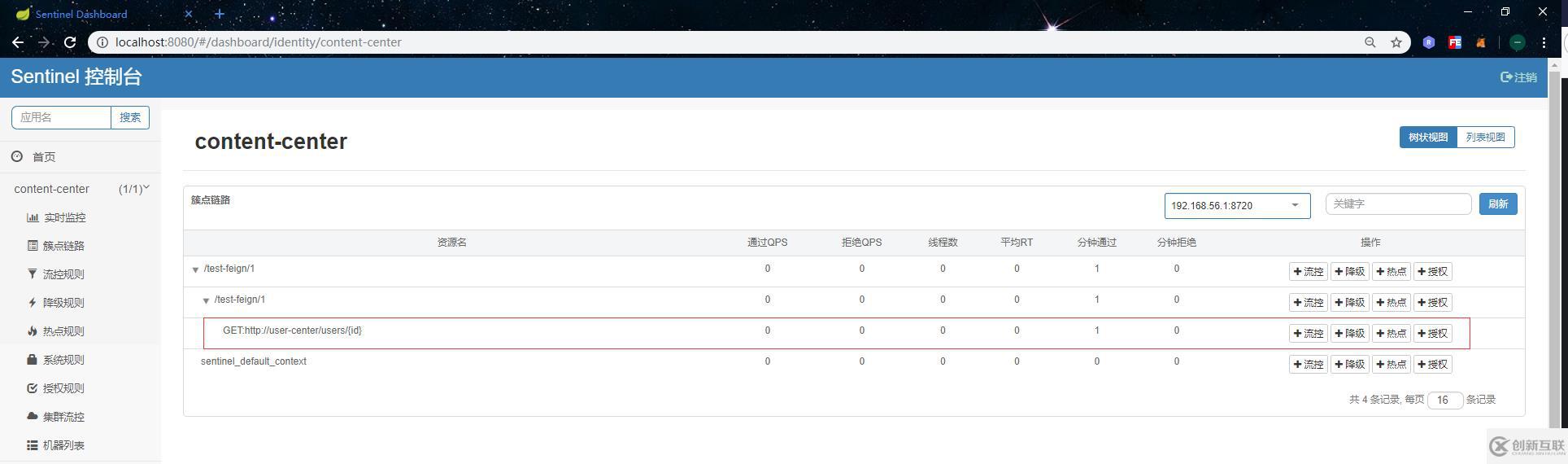Add 授权 rule for nested /test-feign/1
Screen dimensions: 1568x464
point(1433,303)
